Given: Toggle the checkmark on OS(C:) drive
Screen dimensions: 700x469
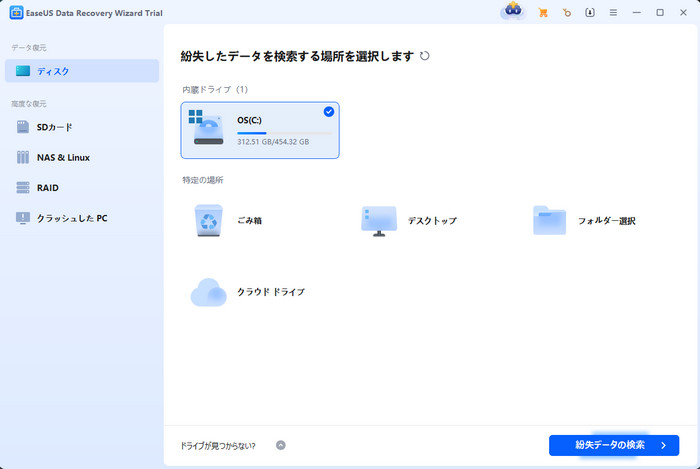Looking at the screenshot, I should [x=329, y=112].
